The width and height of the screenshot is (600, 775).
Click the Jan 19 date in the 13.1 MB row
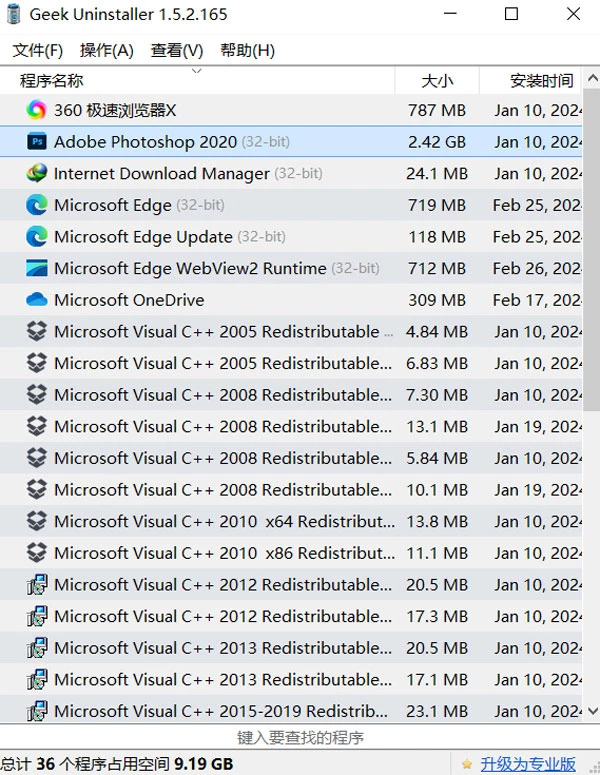click(538, 427)
